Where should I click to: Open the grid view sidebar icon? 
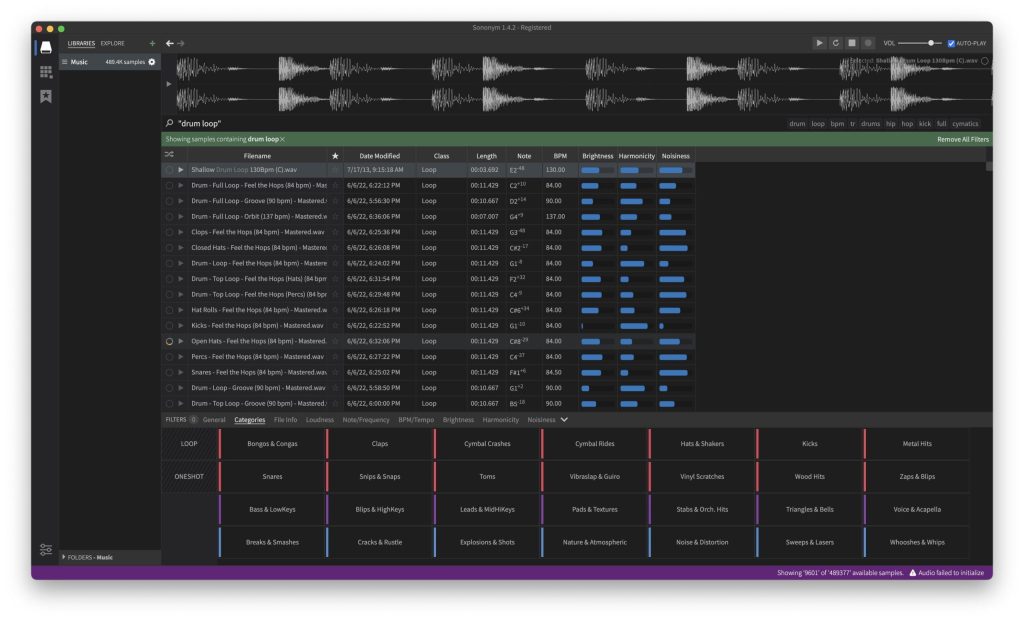point(45,72)
